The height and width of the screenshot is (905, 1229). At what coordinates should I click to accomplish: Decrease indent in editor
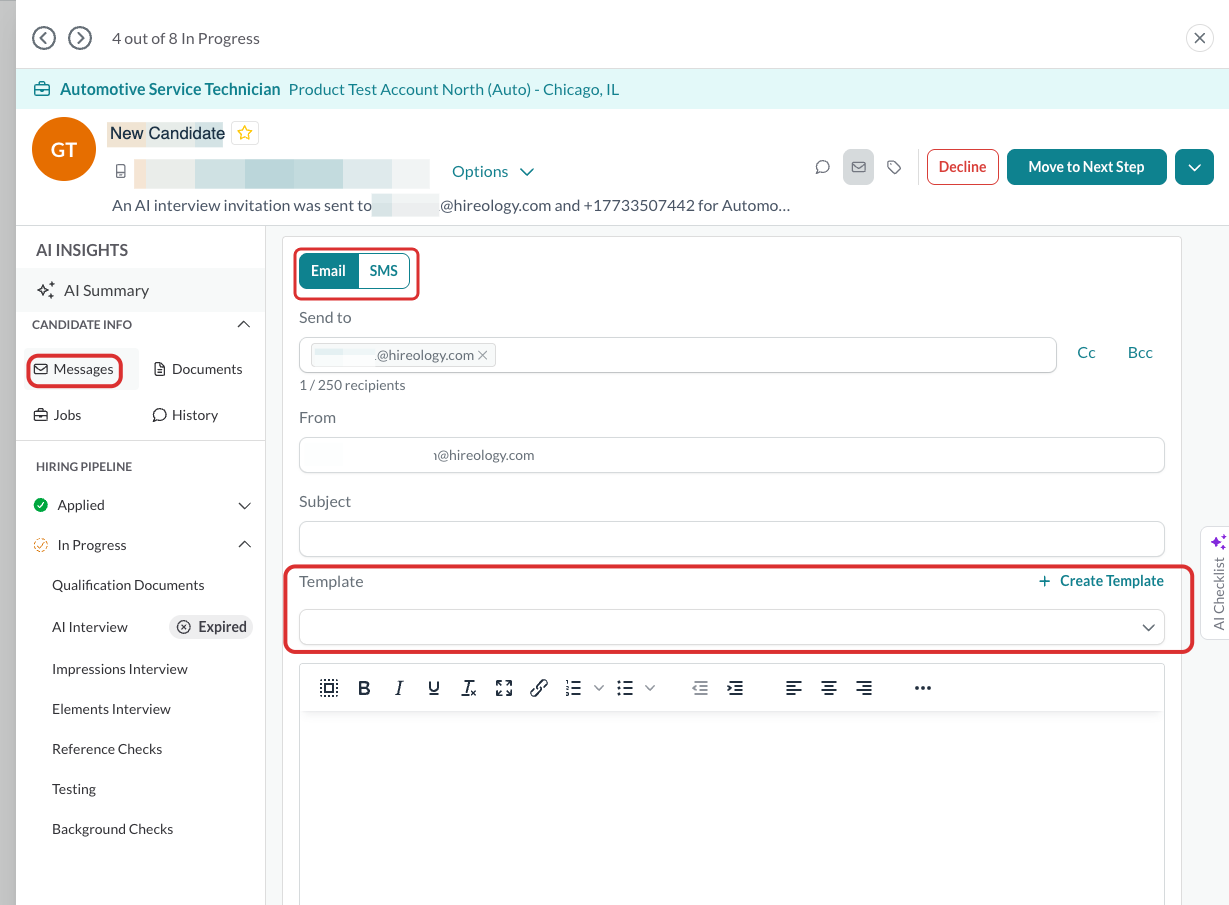(700, 688)
